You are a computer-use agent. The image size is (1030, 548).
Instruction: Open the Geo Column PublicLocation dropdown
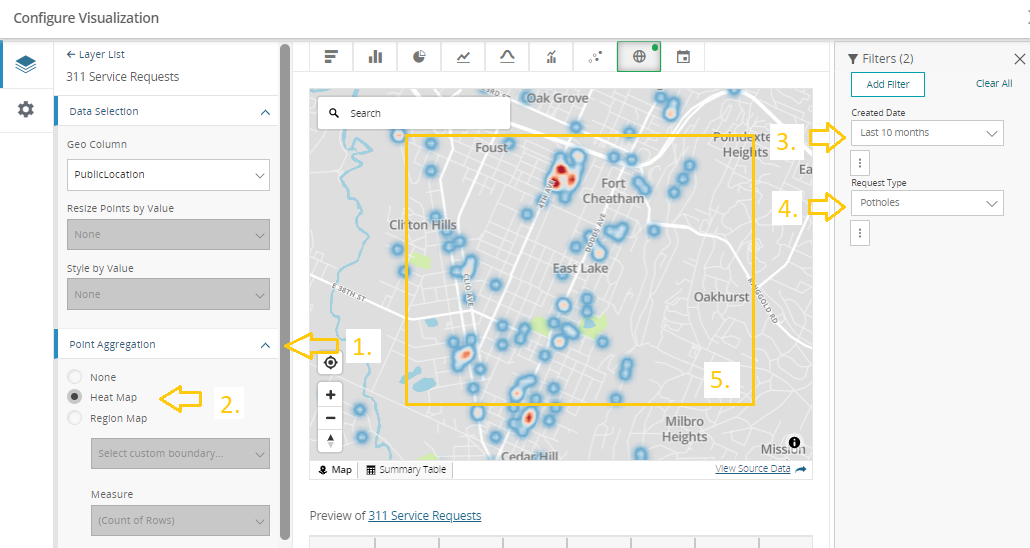click(167, 175)
